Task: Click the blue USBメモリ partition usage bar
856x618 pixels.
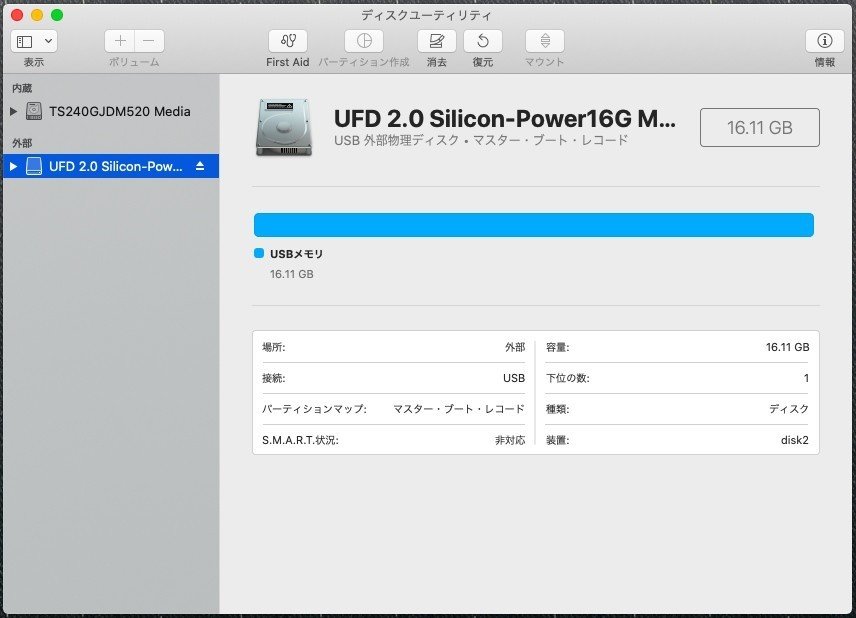Action: pyautogui.click(x=533, y=225)
